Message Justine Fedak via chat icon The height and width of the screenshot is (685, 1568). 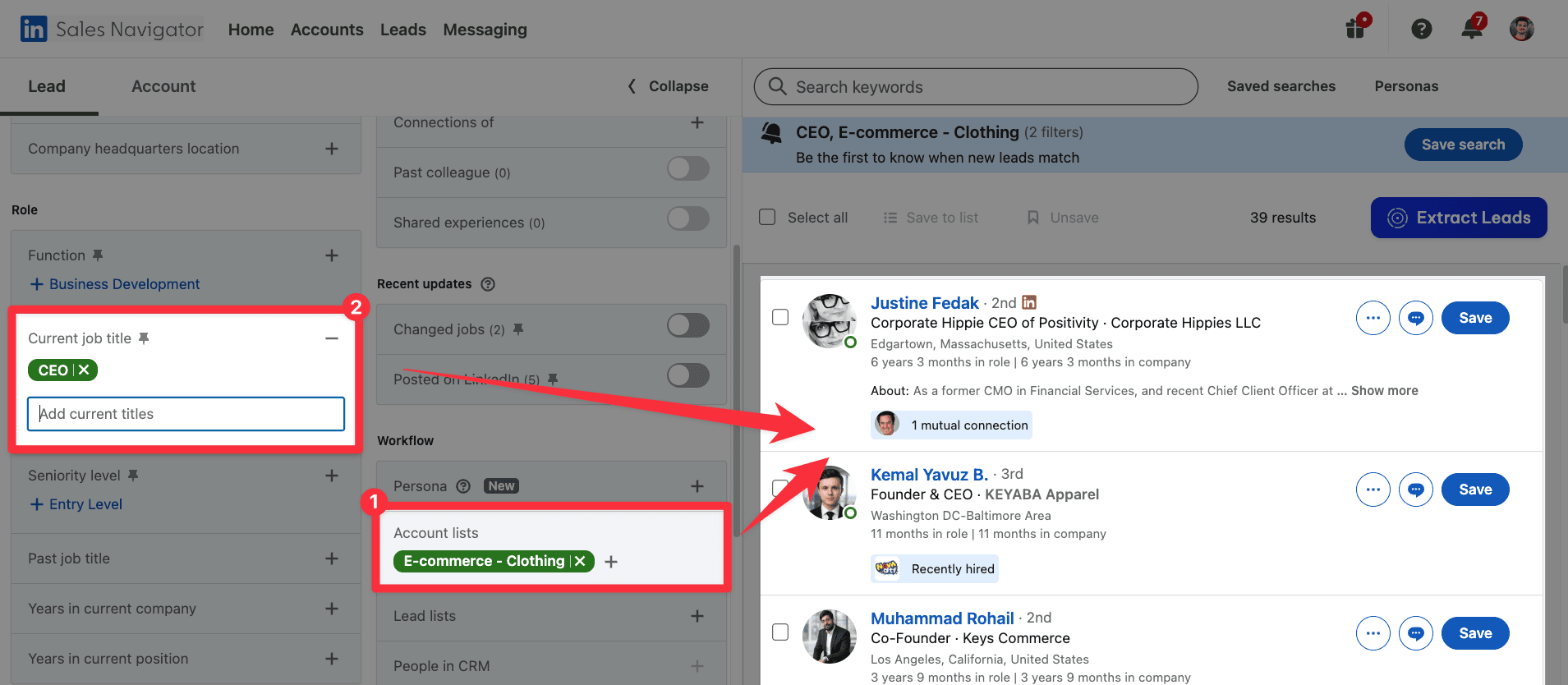pos(1416,318)
